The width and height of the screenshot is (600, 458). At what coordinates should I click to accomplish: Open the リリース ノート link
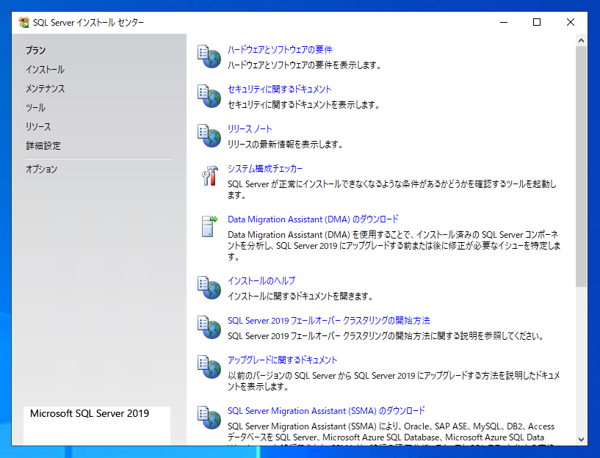(249, 129)
